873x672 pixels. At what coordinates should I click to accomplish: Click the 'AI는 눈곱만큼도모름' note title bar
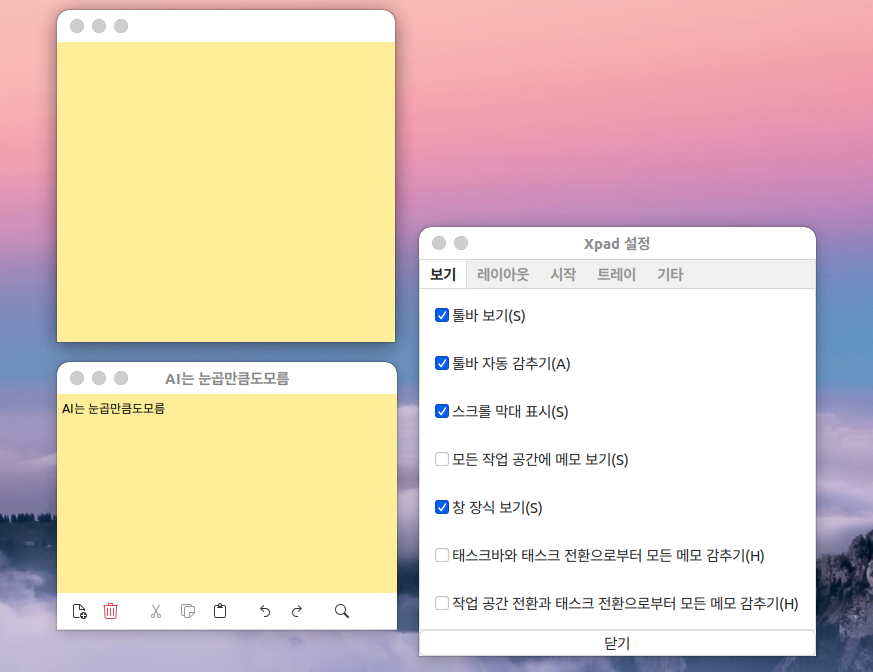click(x=227, y=379)
